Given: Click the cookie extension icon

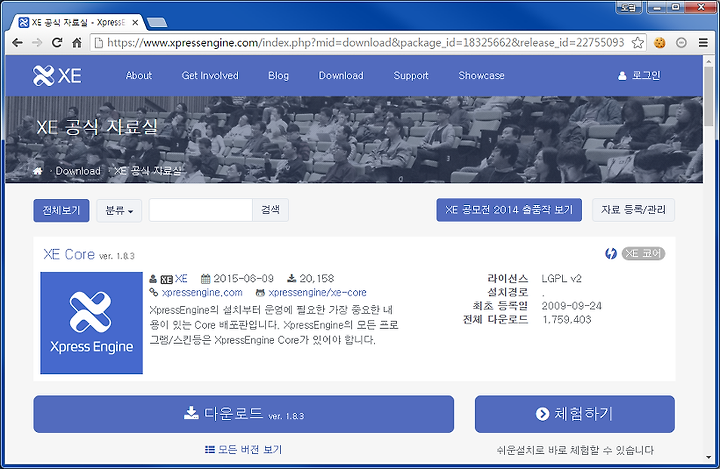Looking at the screenshot, I should [659, 43].
